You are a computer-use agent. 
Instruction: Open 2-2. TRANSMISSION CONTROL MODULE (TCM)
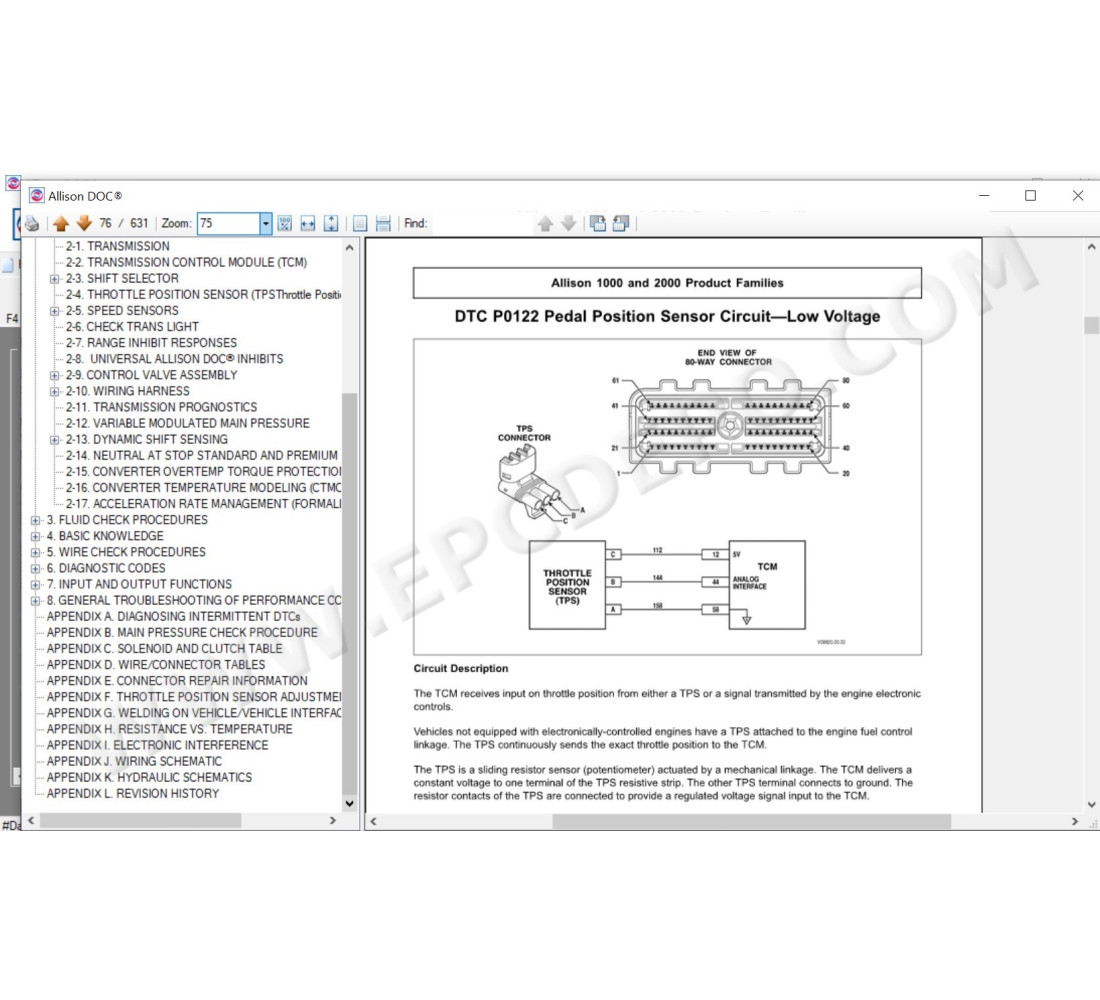point(187,262)
